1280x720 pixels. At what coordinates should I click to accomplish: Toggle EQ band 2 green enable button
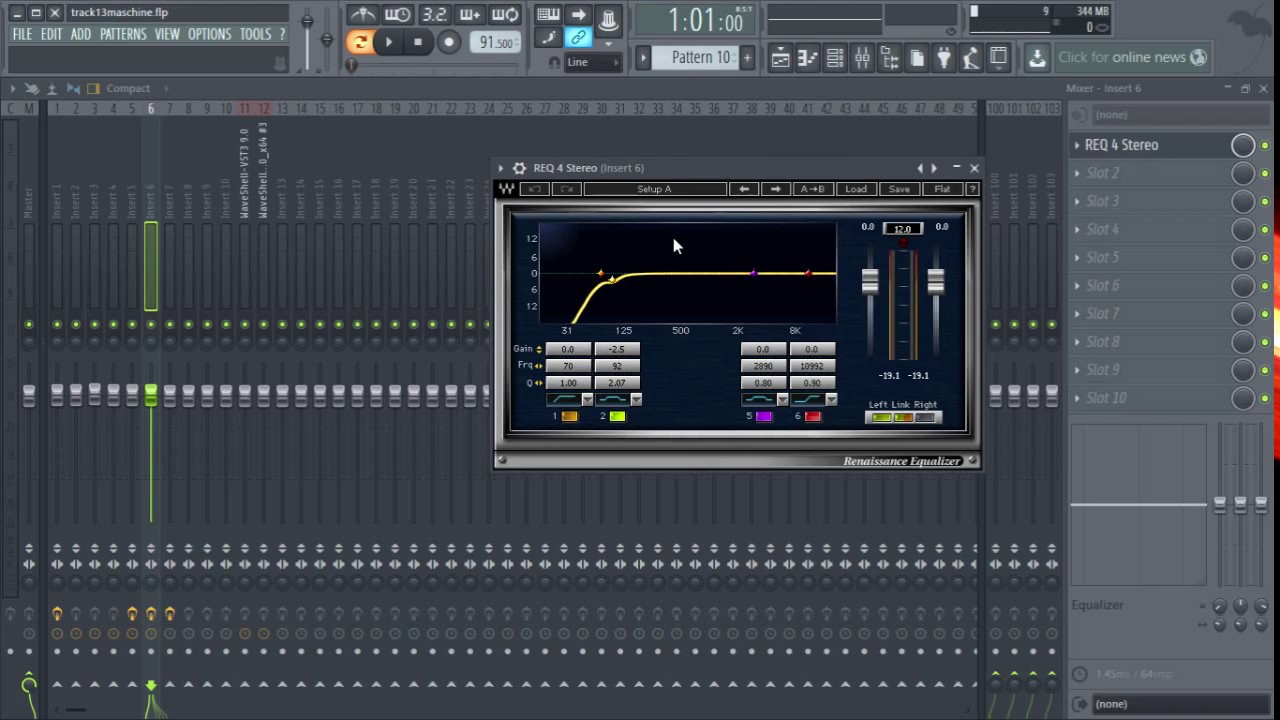click(617, 416)
